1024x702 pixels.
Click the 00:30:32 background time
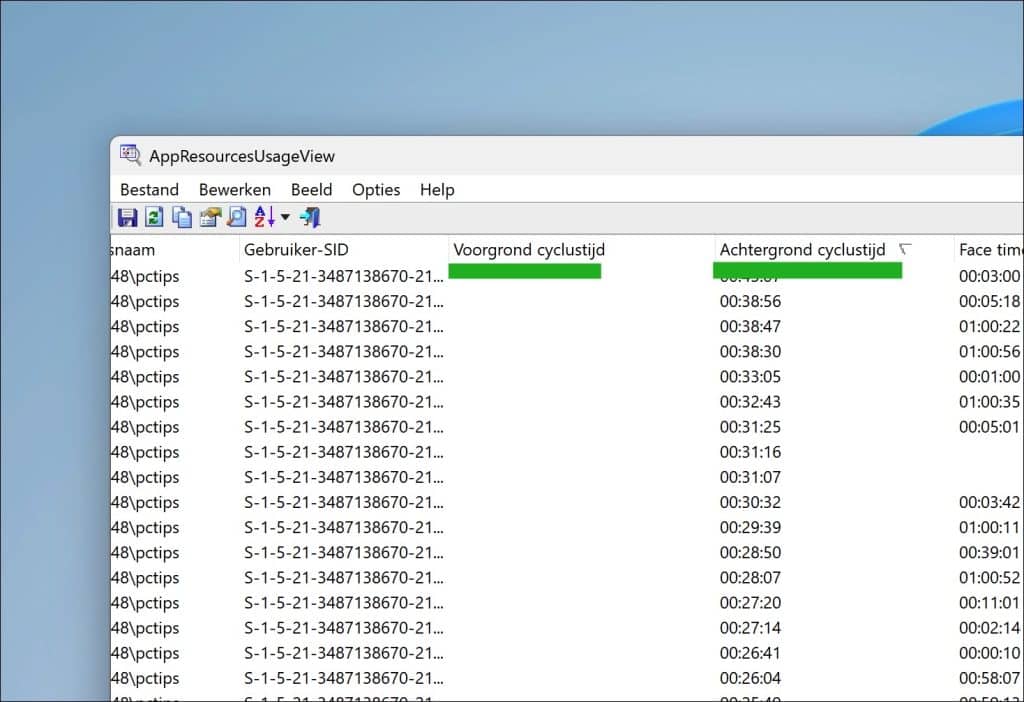click(750, 502)
